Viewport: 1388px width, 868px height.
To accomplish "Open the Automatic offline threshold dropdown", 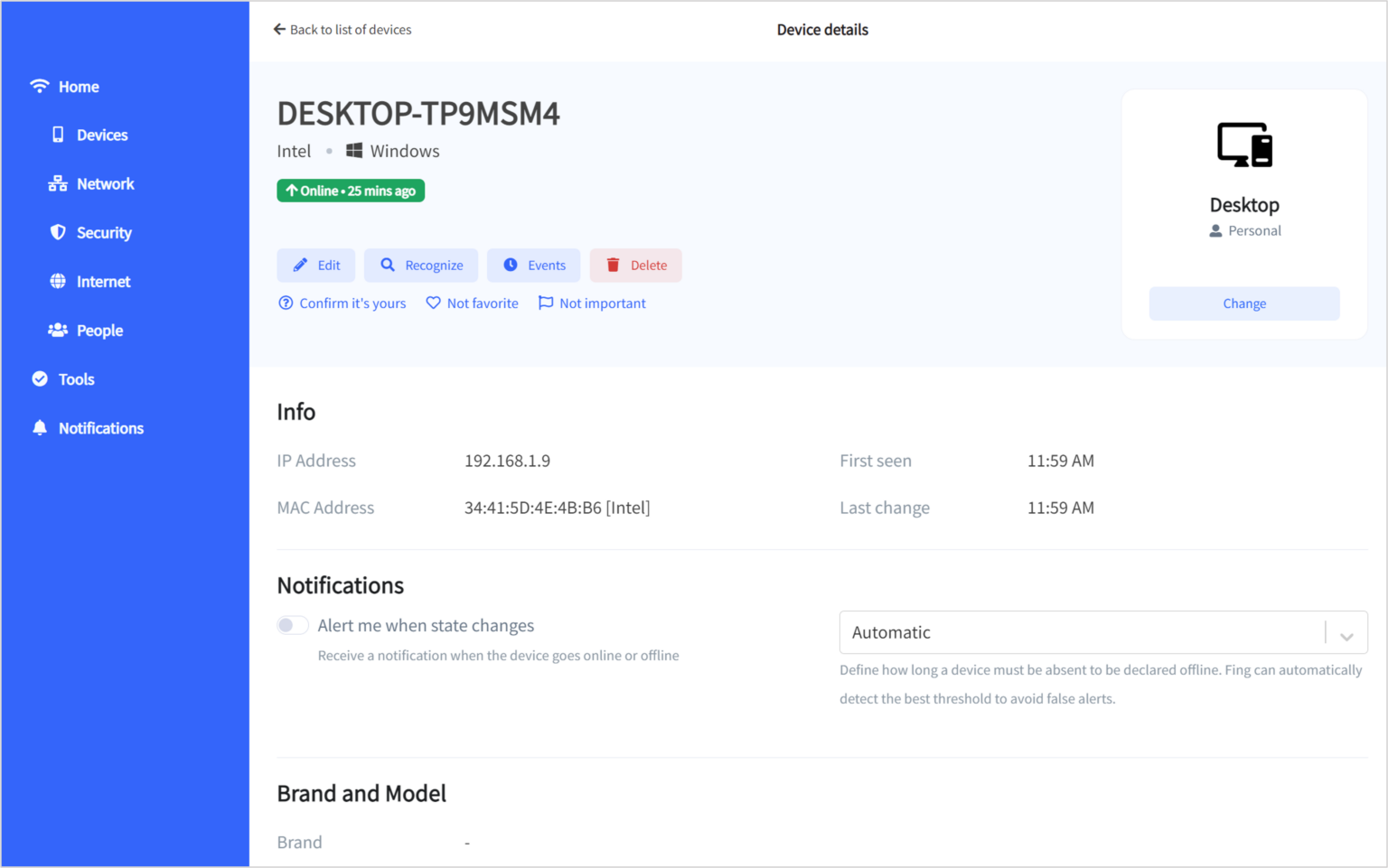I will 1082,632.
